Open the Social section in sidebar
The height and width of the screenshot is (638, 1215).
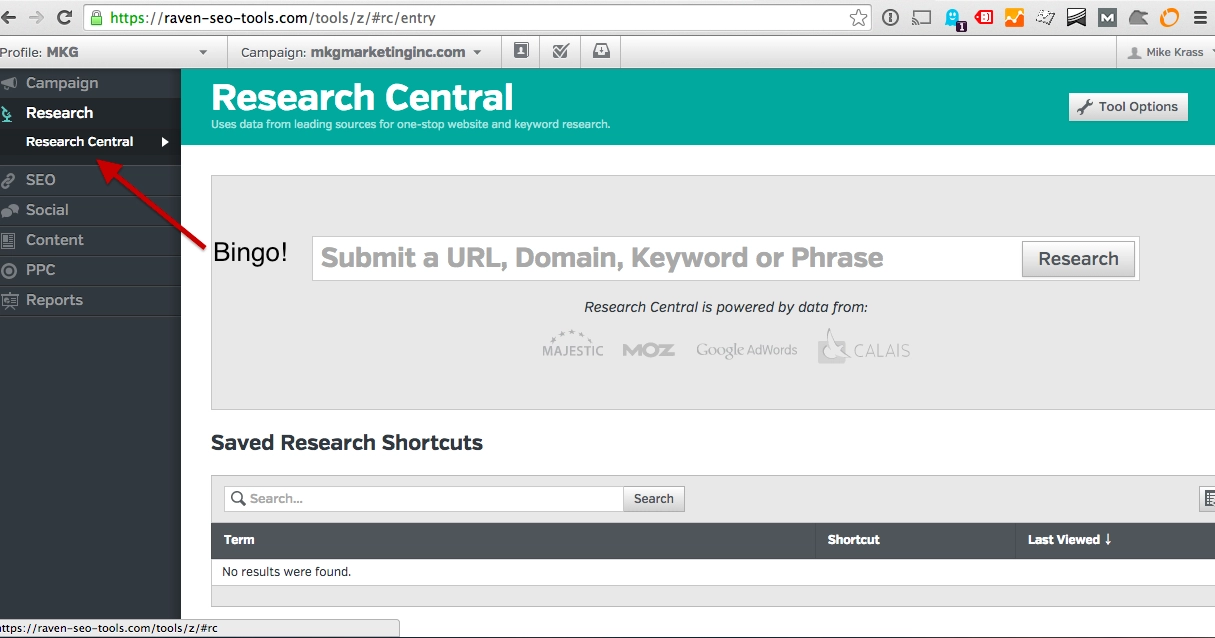point(47,210)
